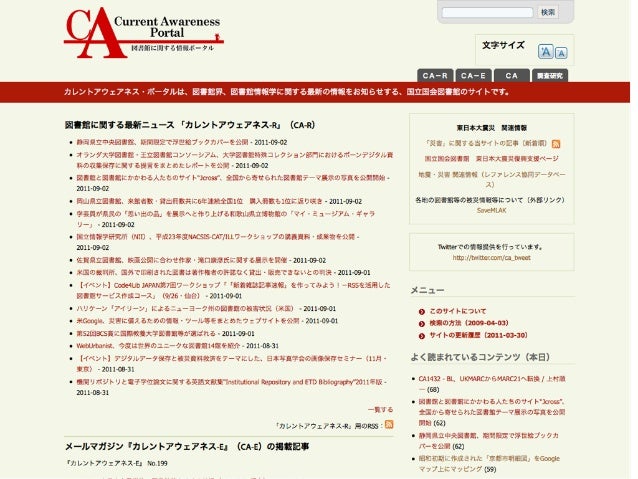Open 「災害」に関する当サイトの記事 link
Viewport: 638px width, 479px height.
[x=486, y=143]
